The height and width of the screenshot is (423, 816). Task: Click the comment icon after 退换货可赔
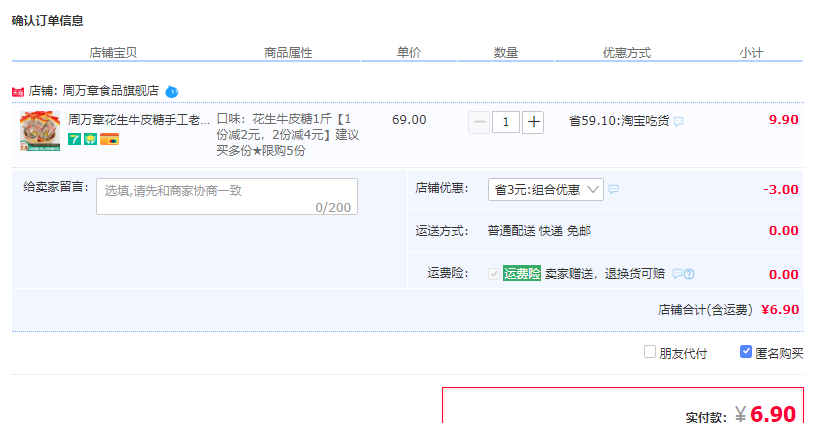tap(677, 274)
